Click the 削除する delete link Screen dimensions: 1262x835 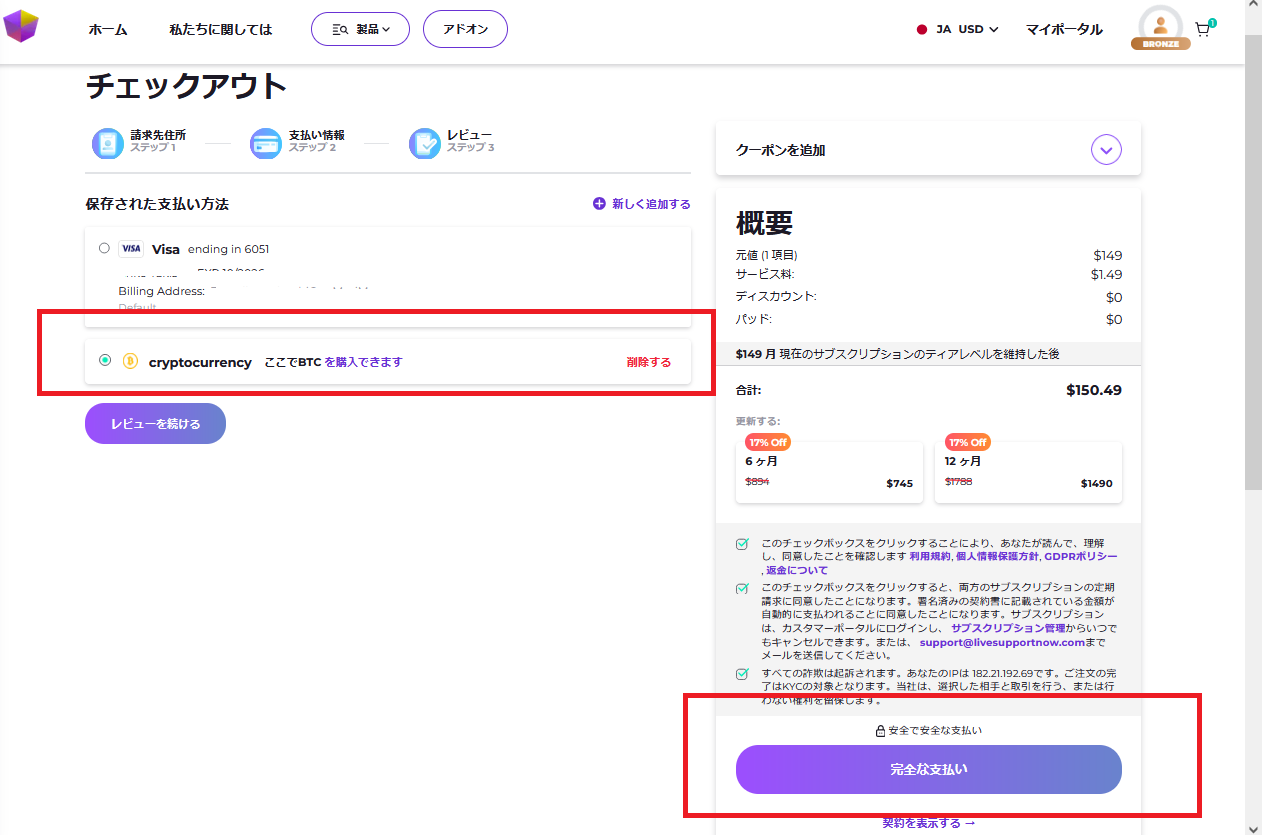point(648,362)
